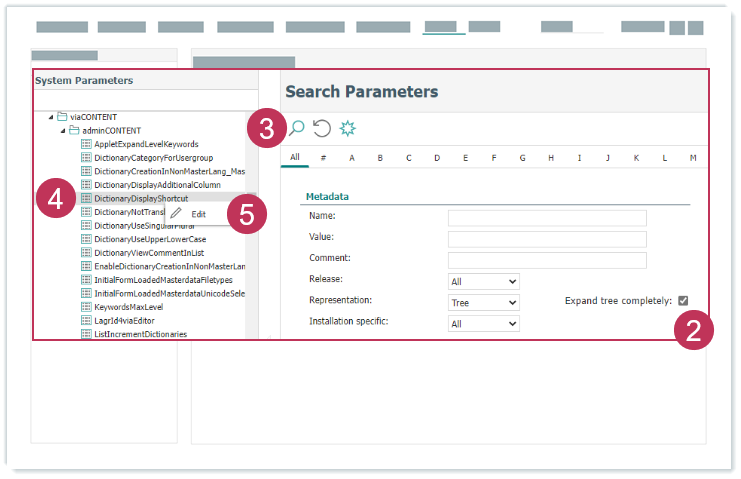
Task: Click the AppletExpandLevelKeywords parameter icon
Action: [x=86, y=144]
